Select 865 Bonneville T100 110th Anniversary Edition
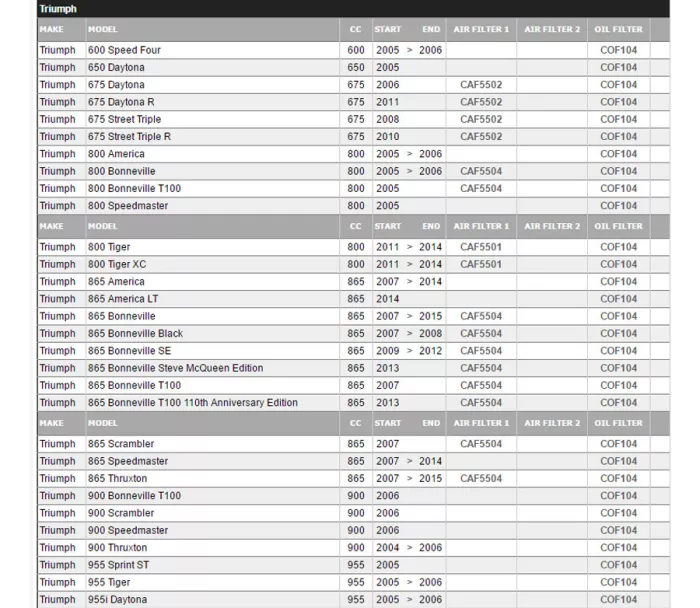 (193, 403)
